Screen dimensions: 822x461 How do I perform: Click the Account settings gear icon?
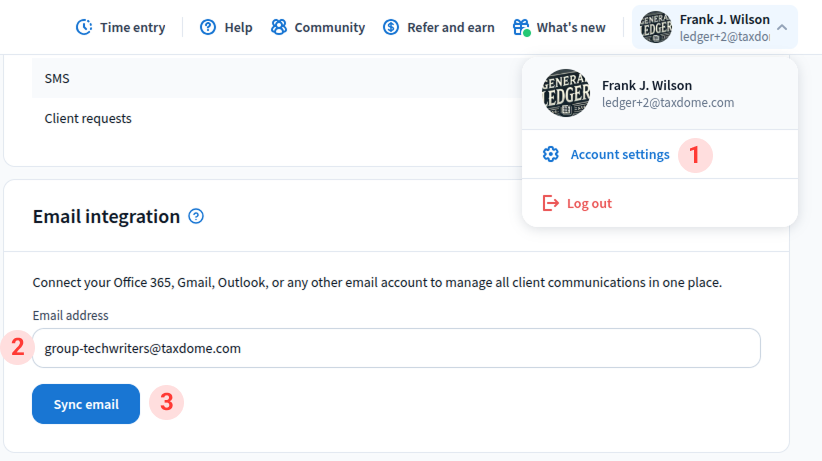550,154
